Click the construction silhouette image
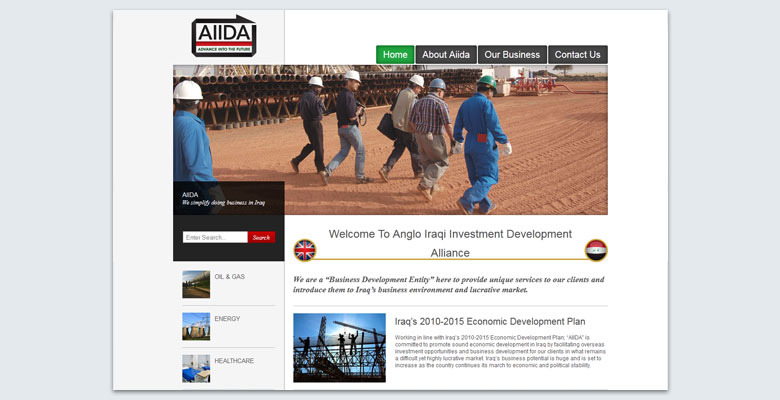This screenshot has width=780, height=400. point(339,348)
